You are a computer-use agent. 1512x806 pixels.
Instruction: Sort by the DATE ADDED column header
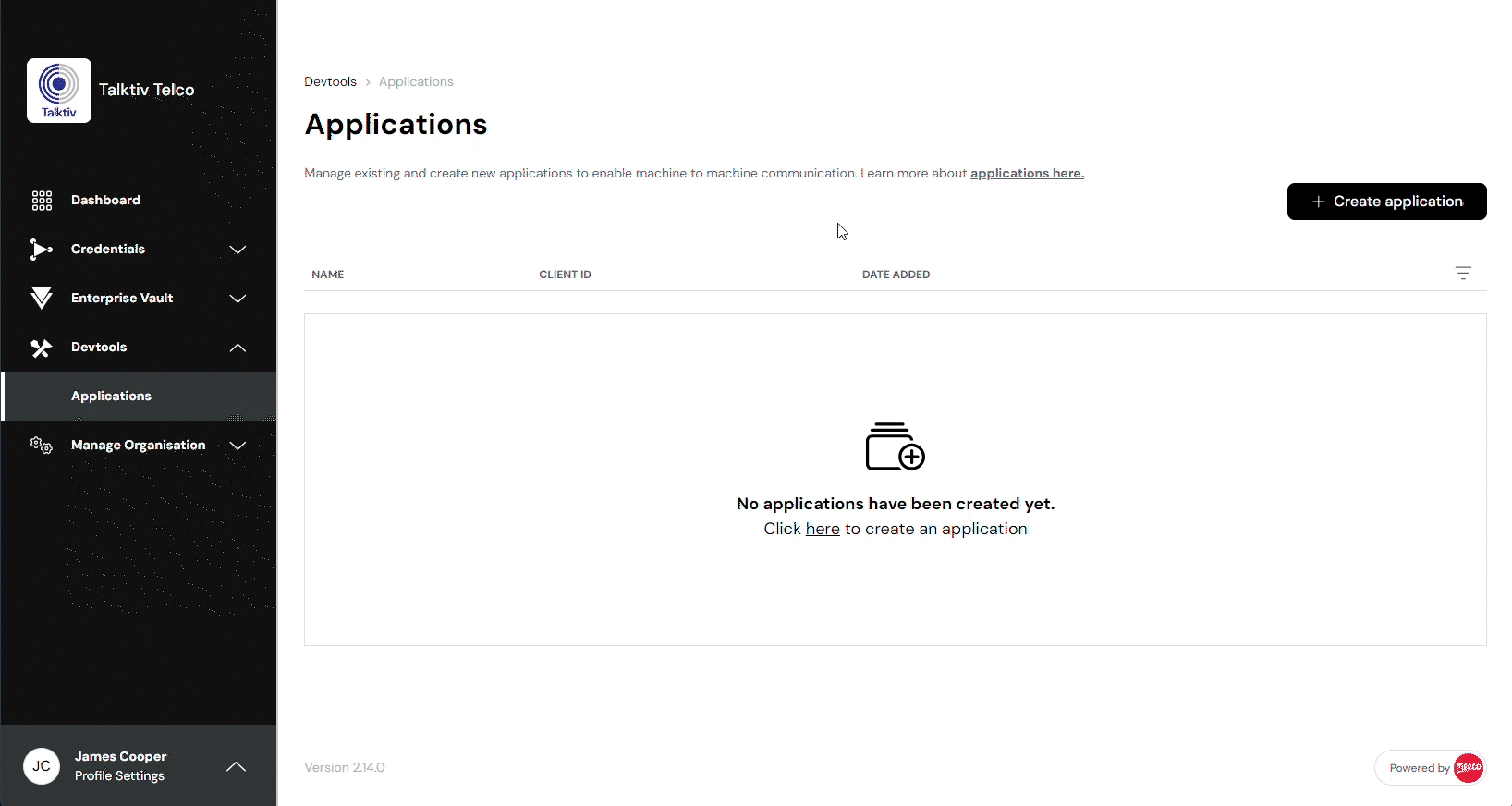tap(896, 275)
